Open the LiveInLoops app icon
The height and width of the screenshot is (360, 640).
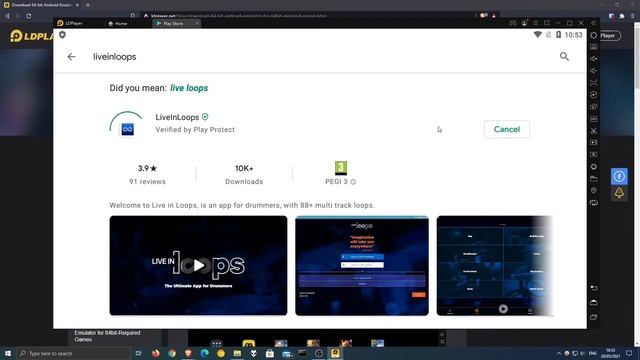tap(127, 129)
